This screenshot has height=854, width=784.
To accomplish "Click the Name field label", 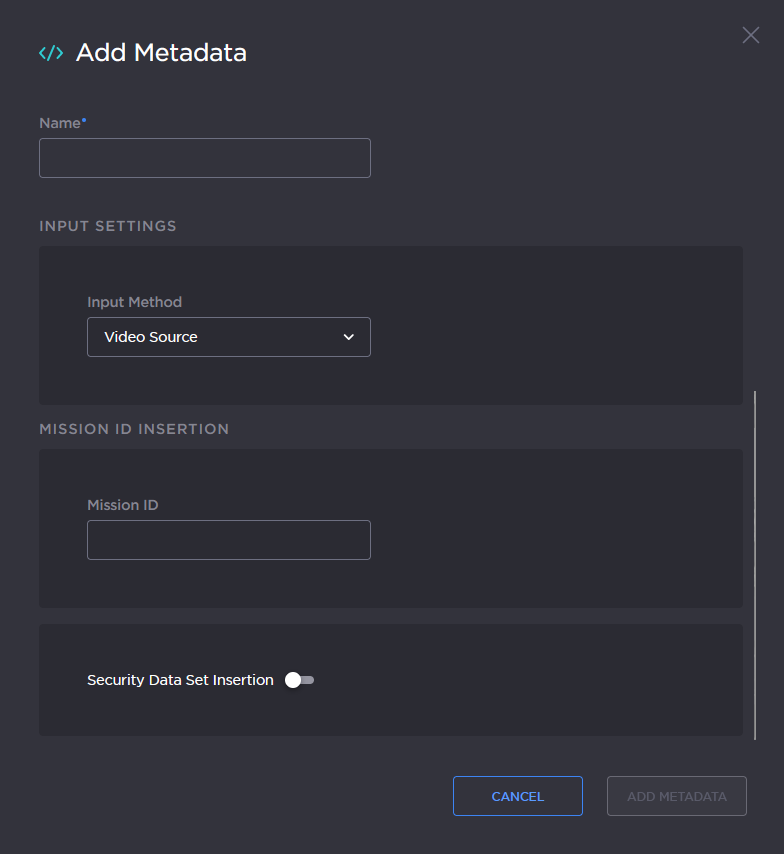I will 58,122.
